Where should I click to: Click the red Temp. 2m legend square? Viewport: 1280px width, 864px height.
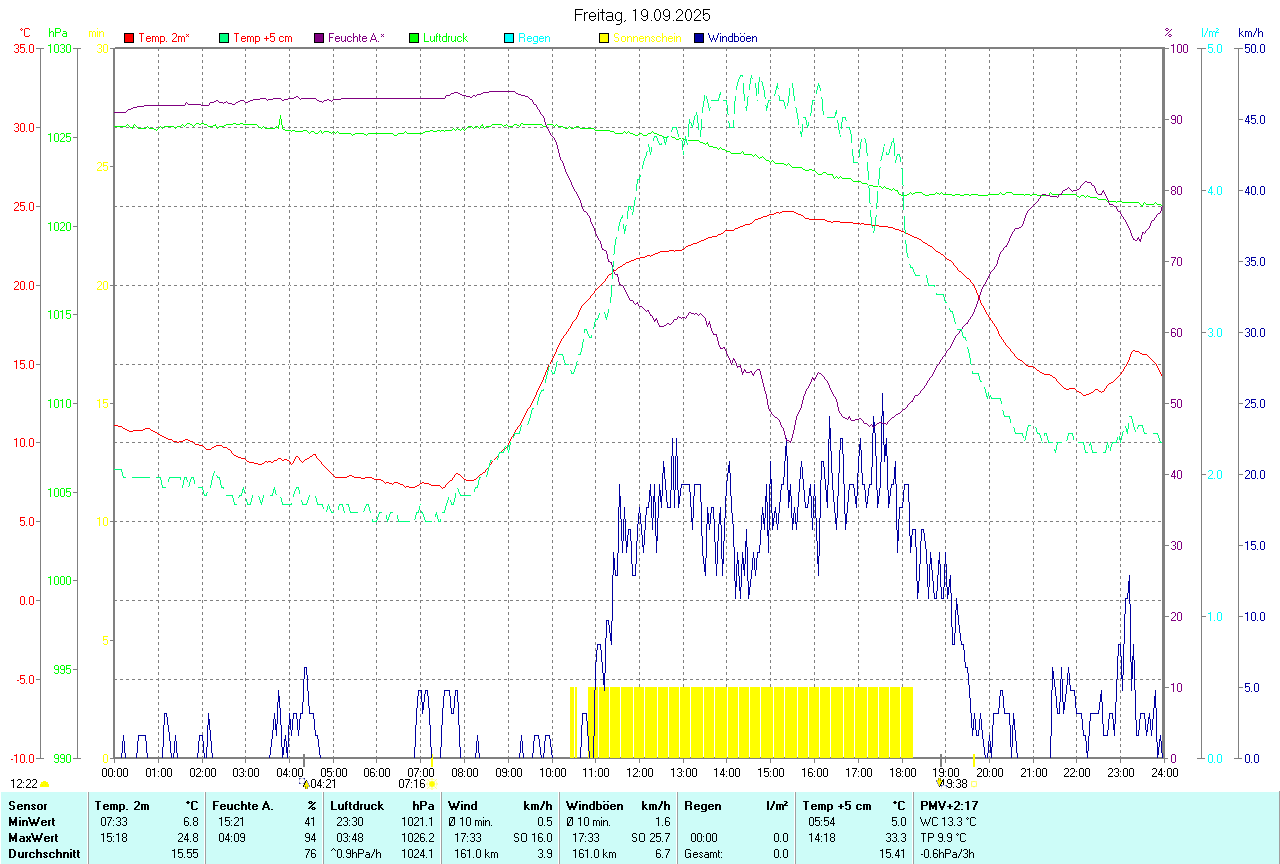(x=129, y=38)
